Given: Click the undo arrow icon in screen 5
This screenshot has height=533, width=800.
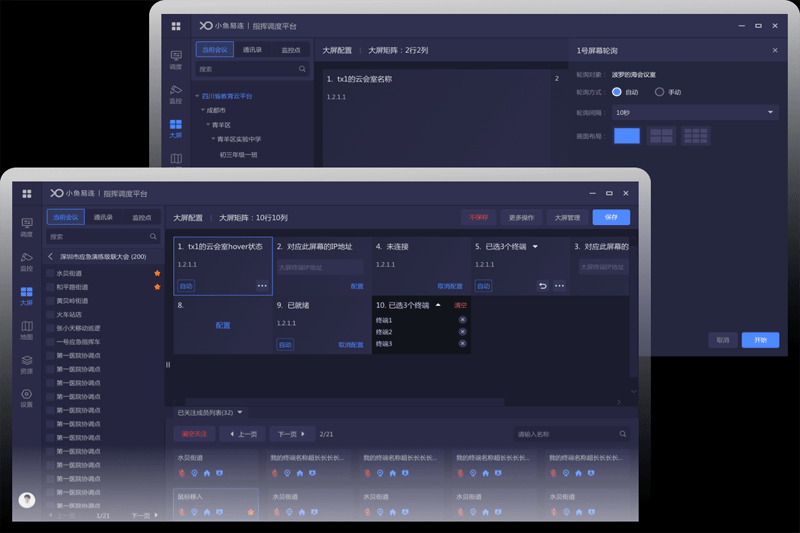Looking at the screenshot, I should click(x=543, y=286).
